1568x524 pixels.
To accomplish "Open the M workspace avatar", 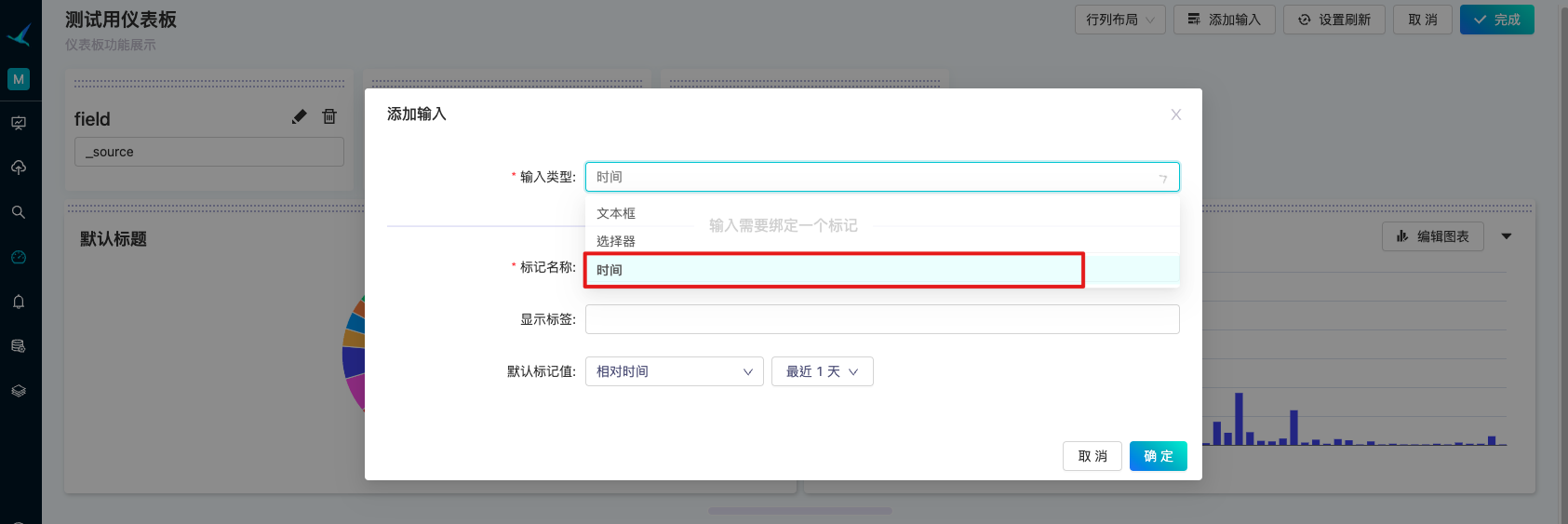I will pyautogui.click(x=19, y=79).
